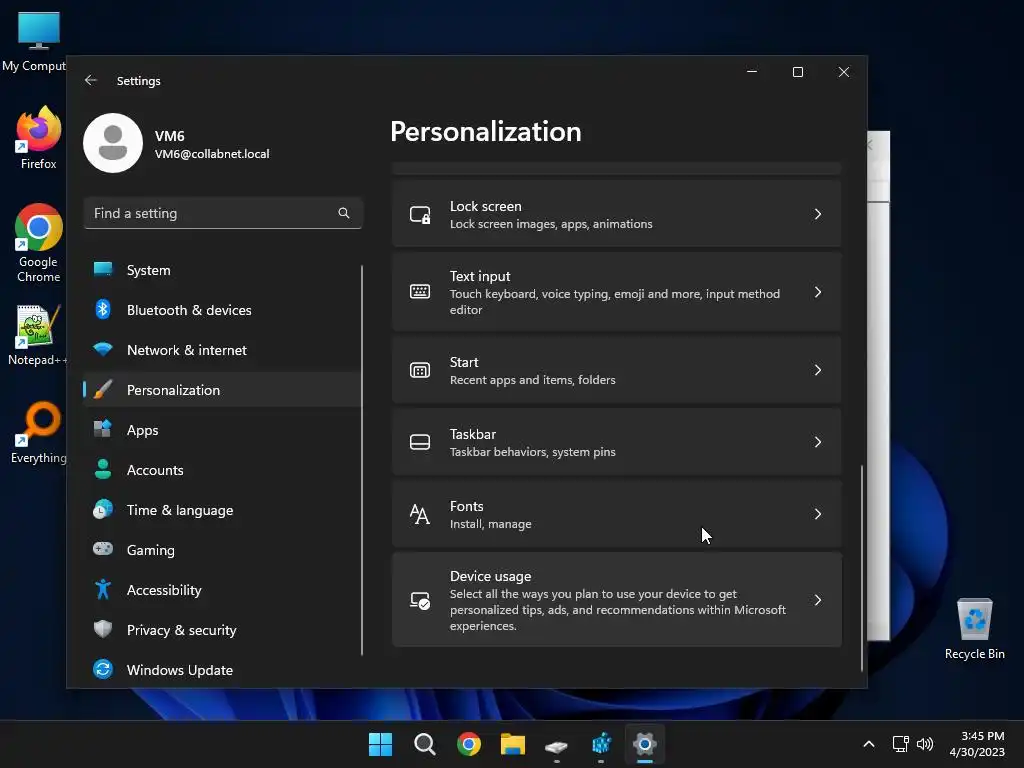The image size is (1024, 768).
Task: Expand the Fonts settings chevron
Action: [x=818, y=514]
